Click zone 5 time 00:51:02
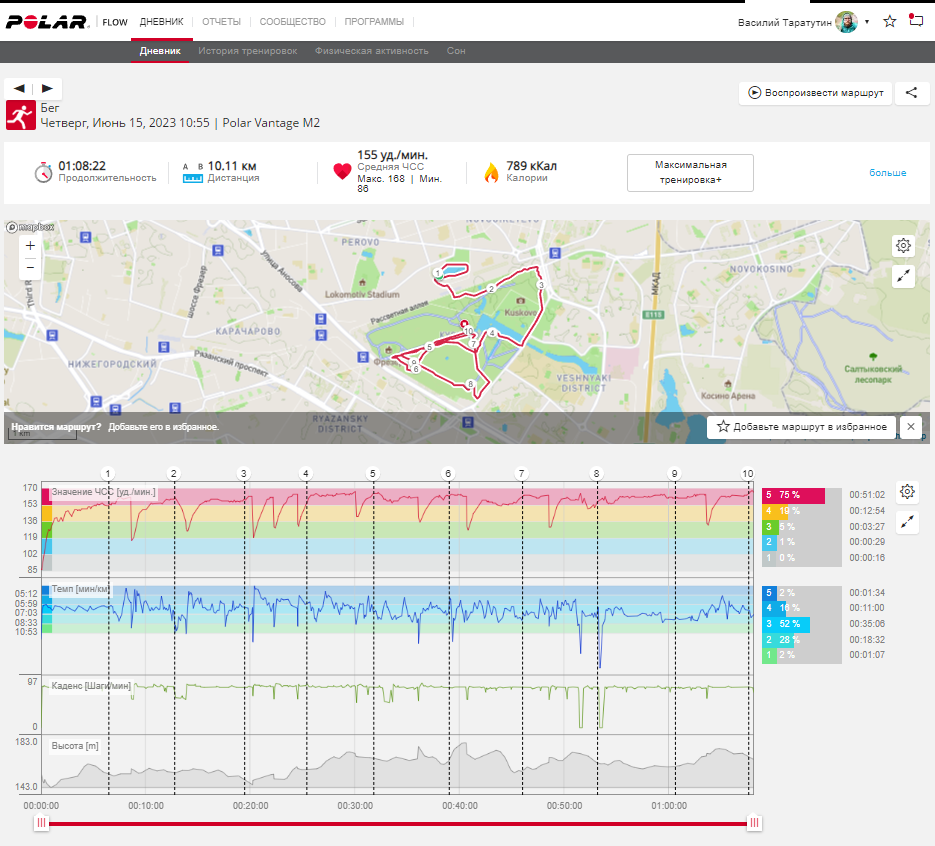This screenshot has height=846, width=935. 867,495
